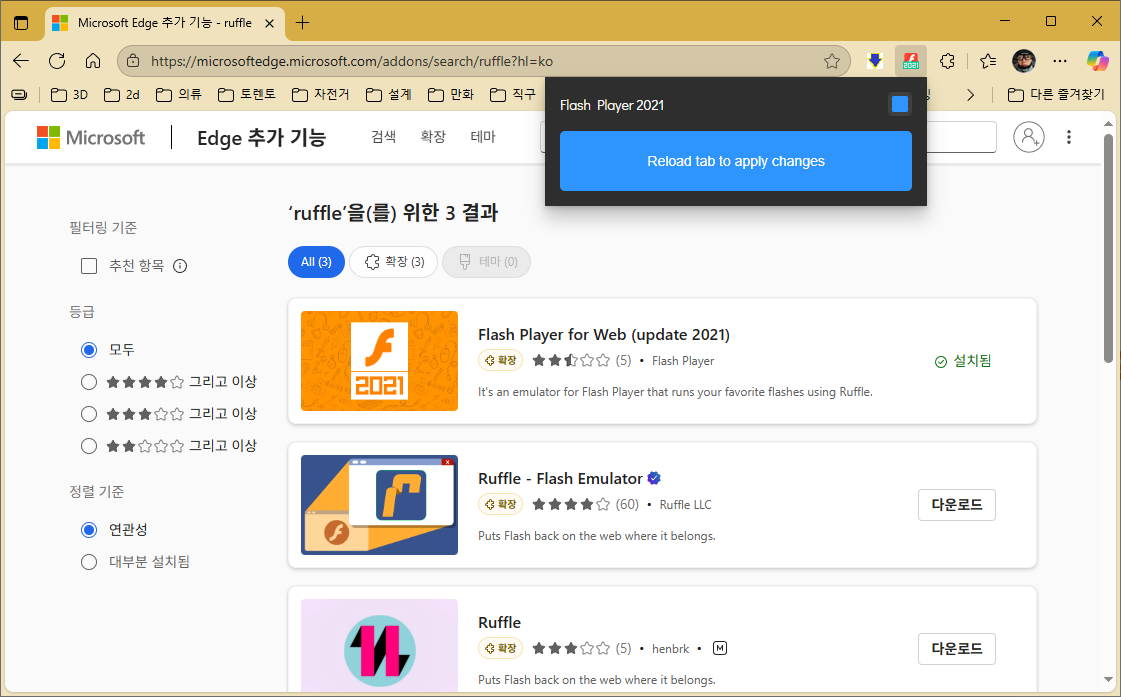Viewport: 1121px width, 697px height.
Task: Open tab actions menu icon
Action: point(21,23)
